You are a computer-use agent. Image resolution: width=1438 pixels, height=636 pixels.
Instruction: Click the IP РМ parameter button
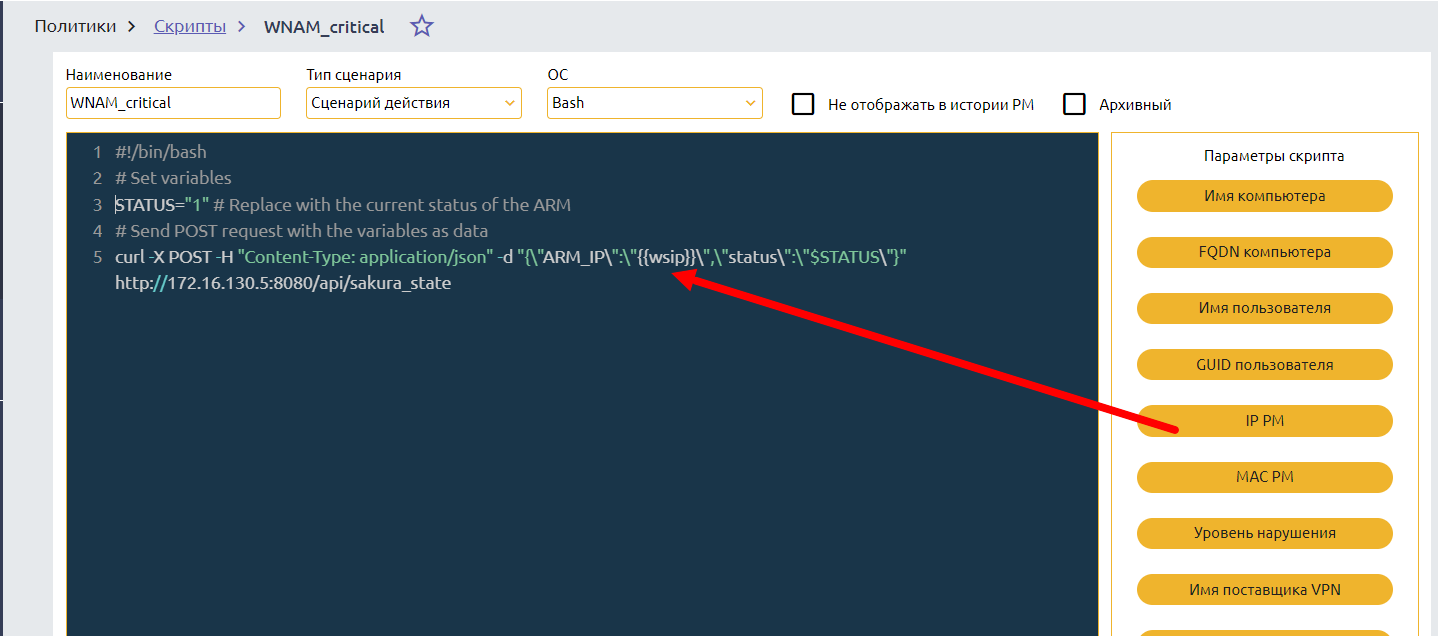click(x=1264, y=421)
